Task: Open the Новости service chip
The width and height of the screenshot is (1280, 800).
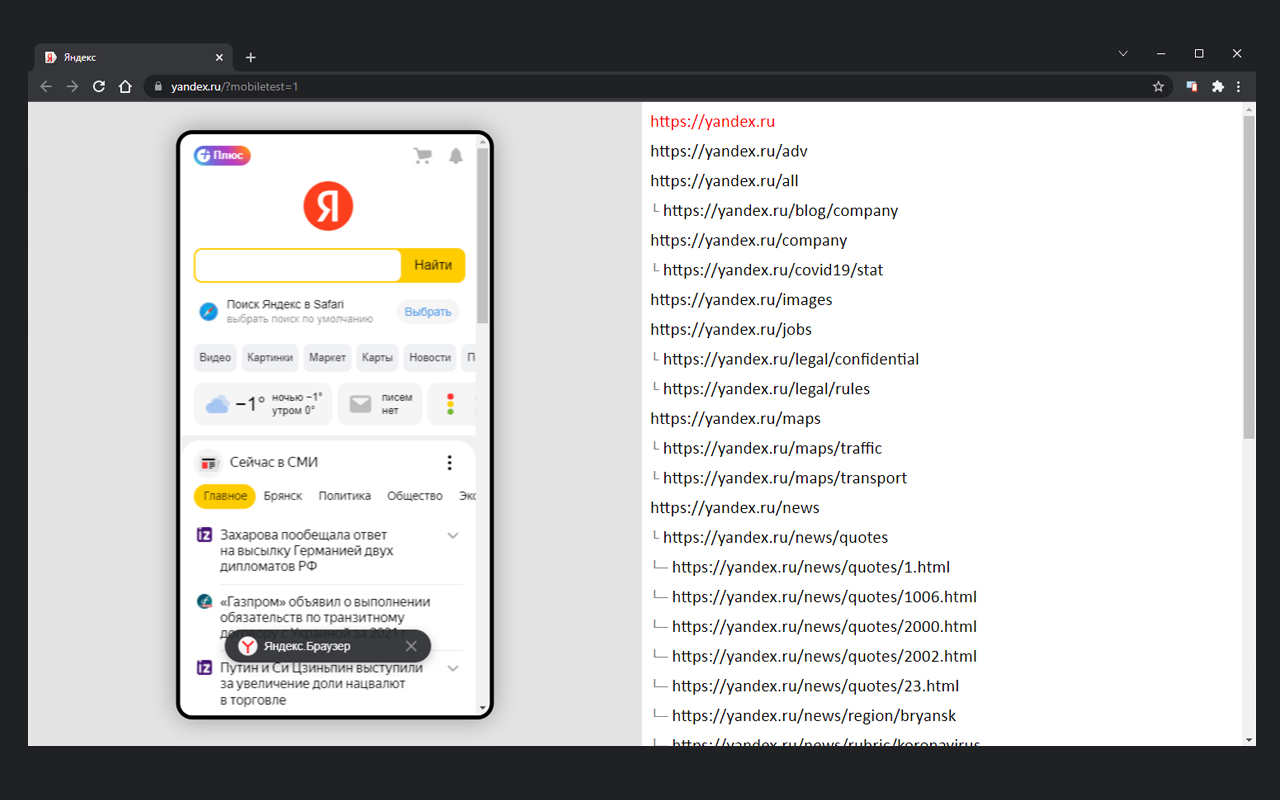Action: pos(430,357)
